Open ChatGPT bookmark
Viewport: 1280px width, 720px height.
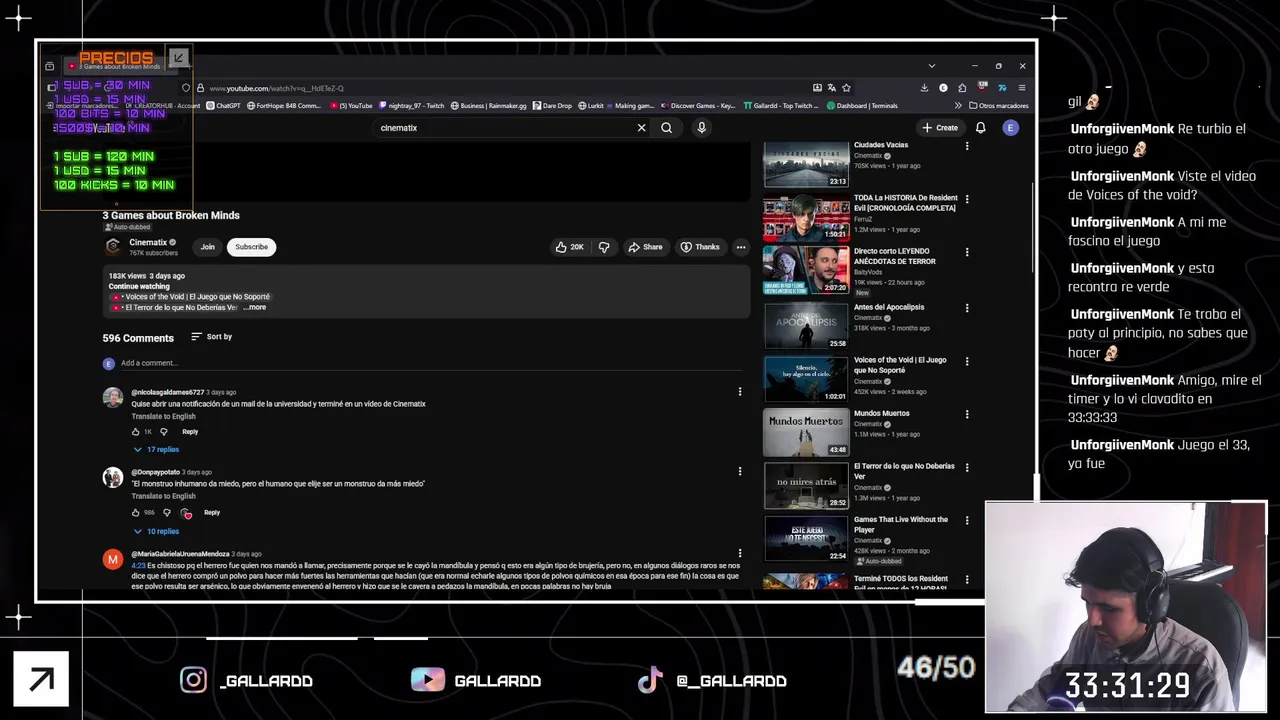[x=224, y=106]
